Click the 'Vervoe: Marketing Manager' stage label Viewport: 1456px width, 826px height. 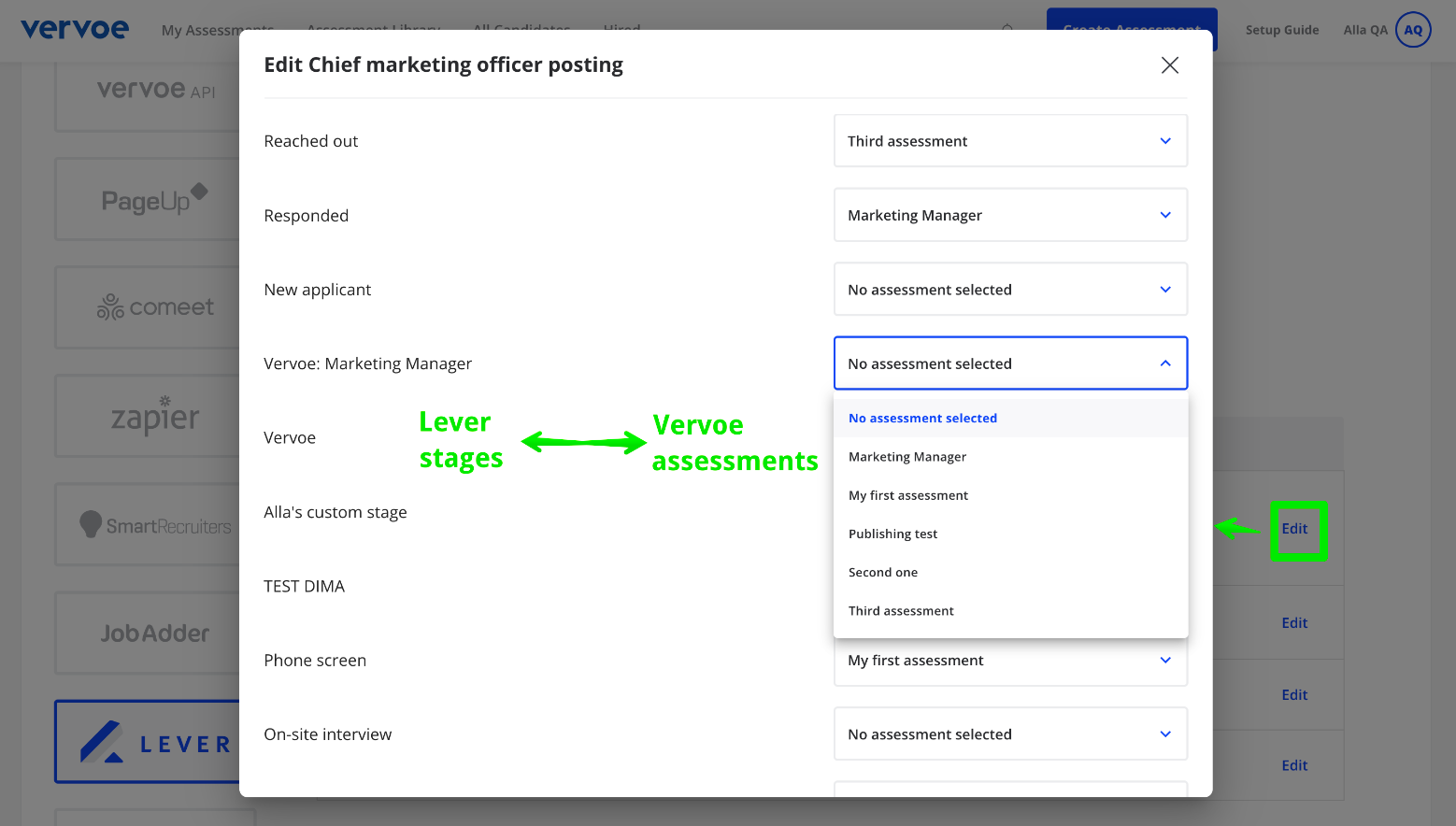(x=367, y=363)
